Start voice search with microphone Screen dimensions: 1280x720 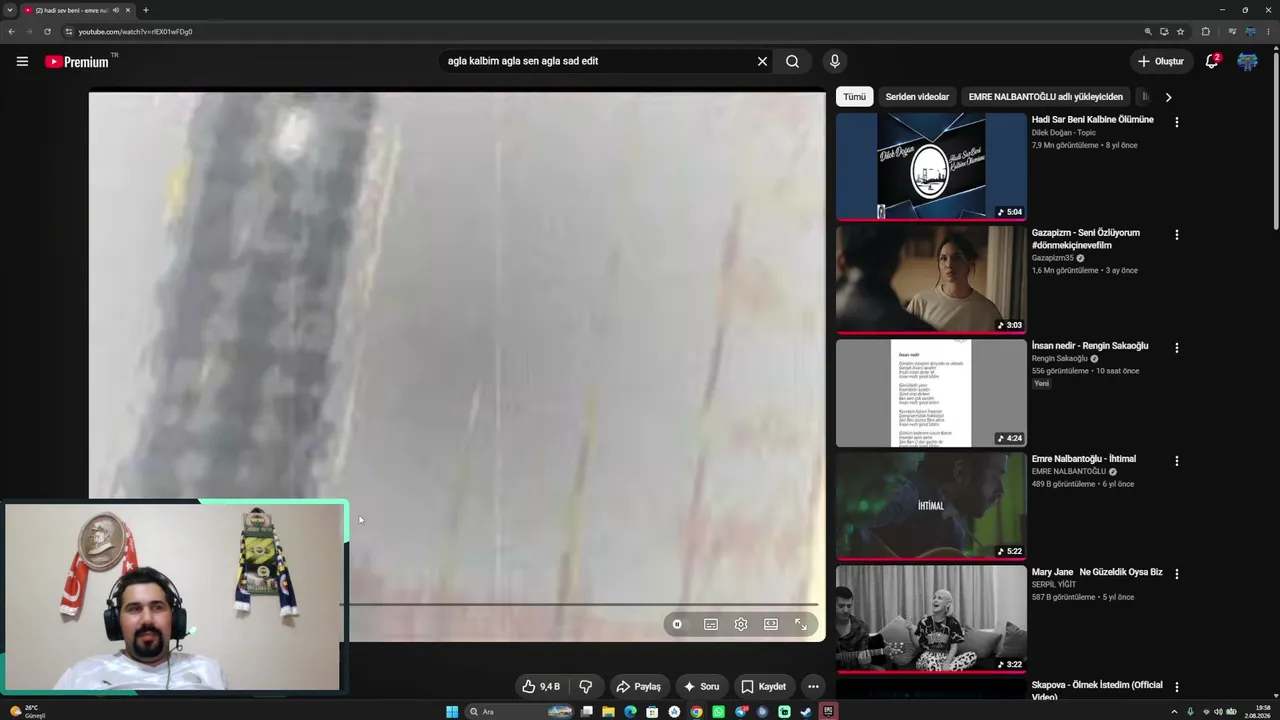click(x=835, y=61)
